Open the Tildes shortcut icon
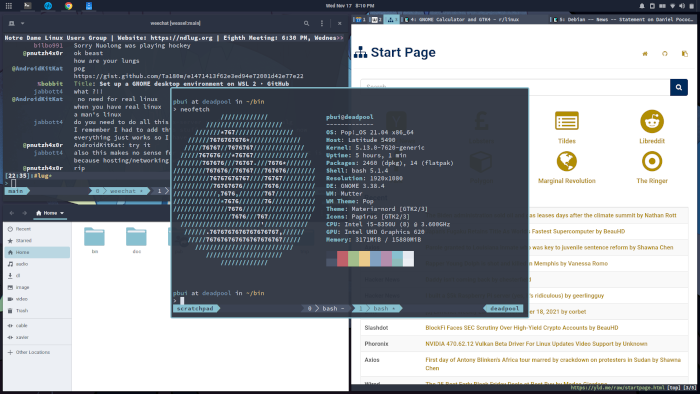The width and height of the screenshot is (700, 394). tap(567, 121)
